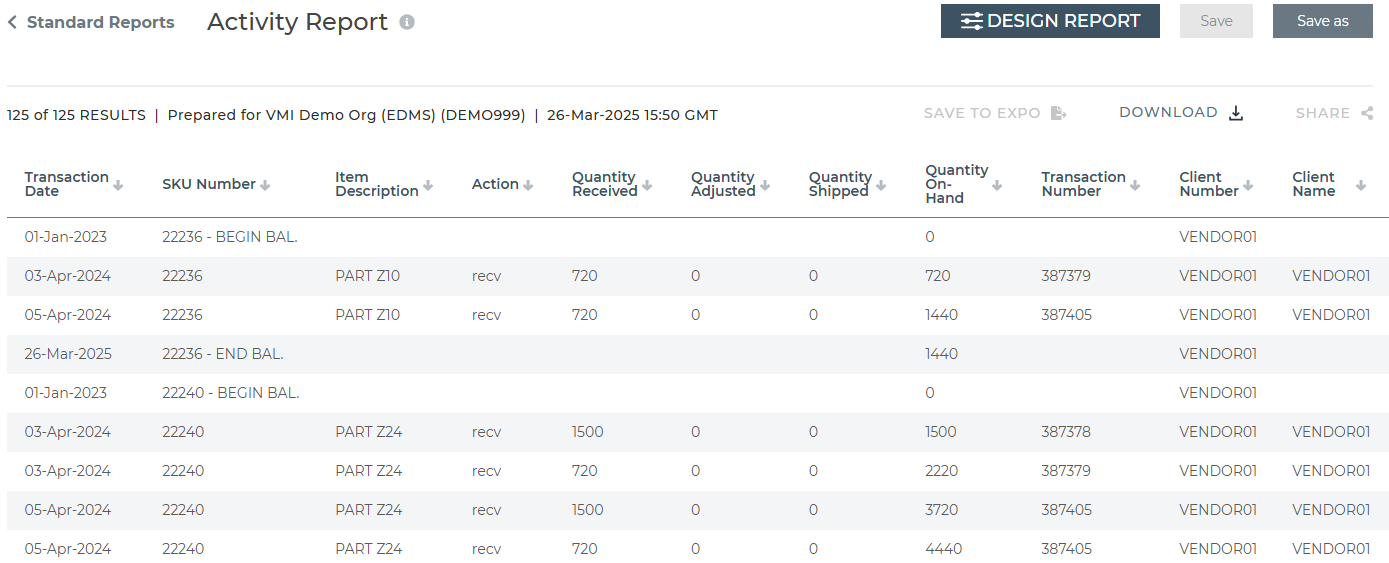Sort Quantity On-Hand column arrow
The width and height of the screenshot is (1389, 563).
click(997, 185)
